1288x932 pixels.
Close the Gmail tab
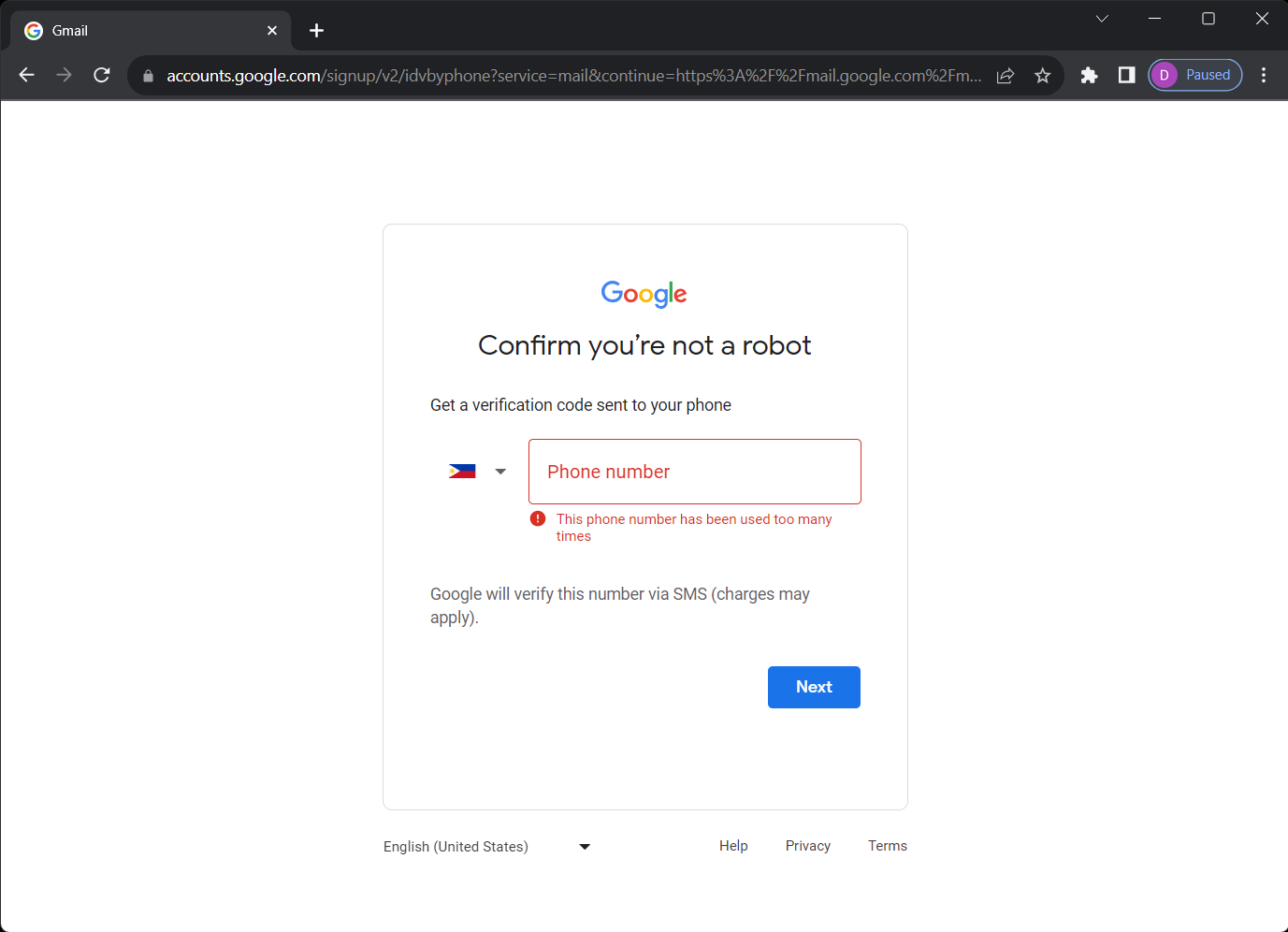272,31
